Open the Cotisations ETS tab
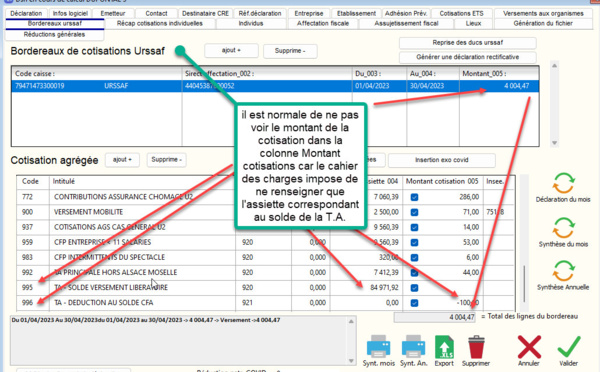 [x=461, y=13]
